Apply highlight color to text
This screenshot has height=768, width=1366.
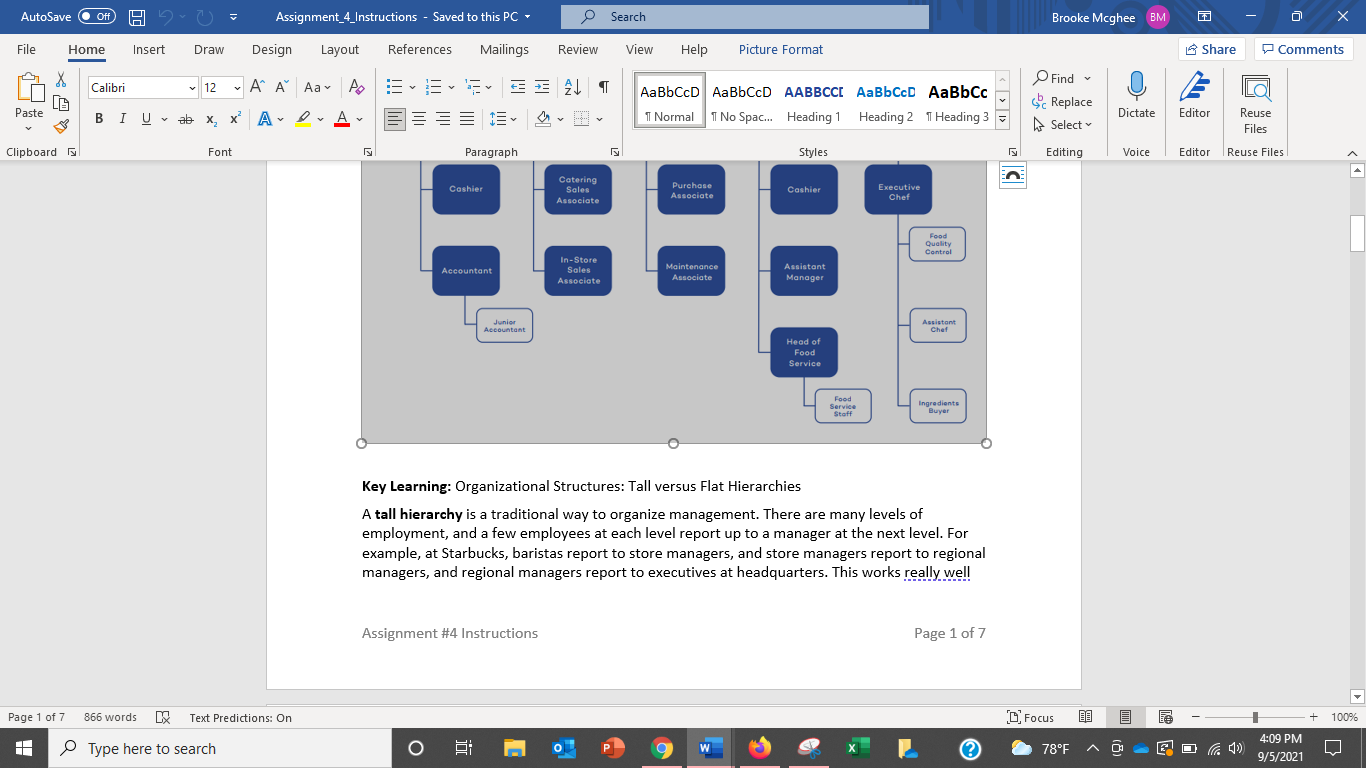303,119
